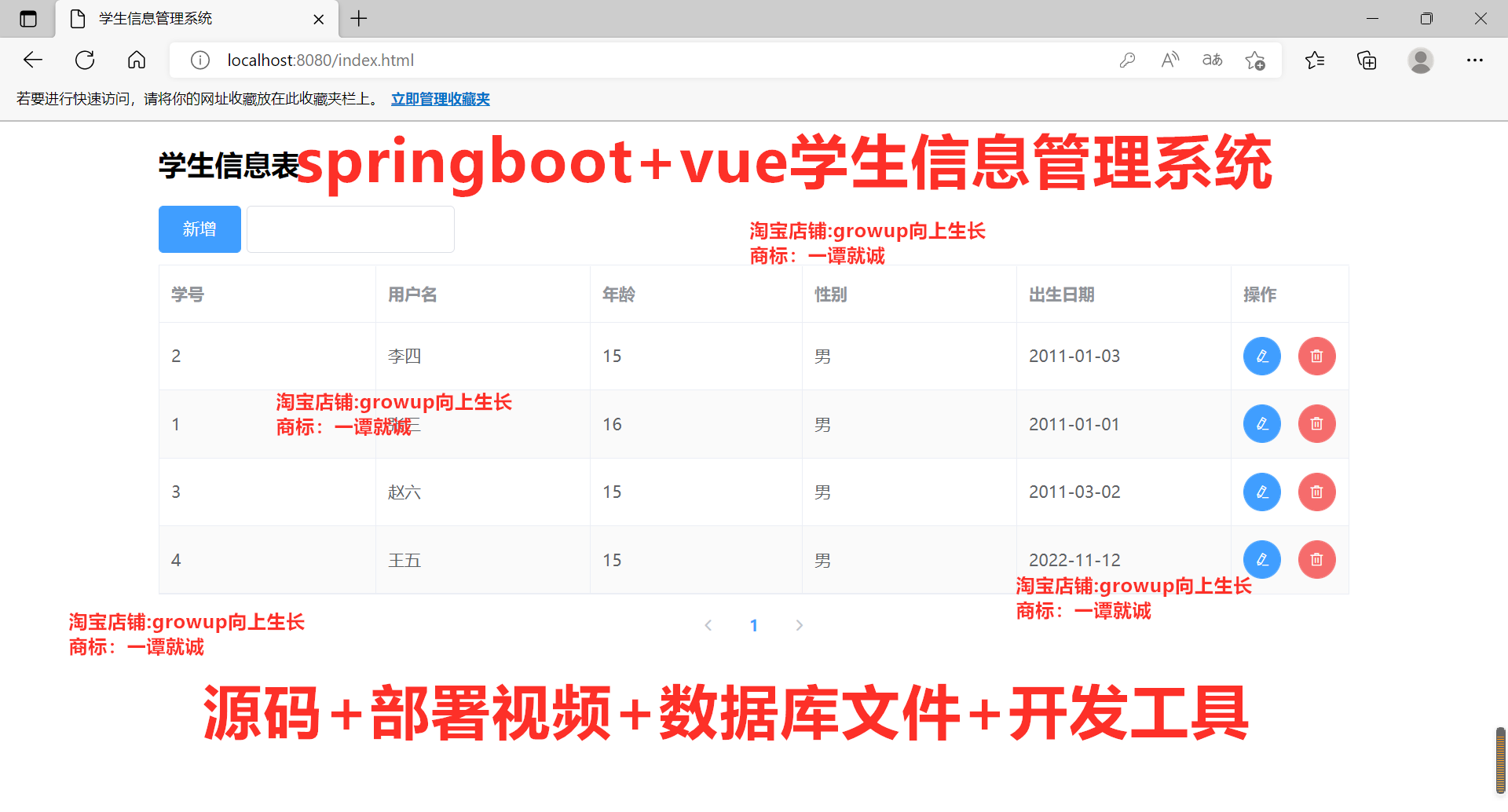Viewport: 1508px width, 812px height.
Task: Open the browser home page
Action: 137,60
